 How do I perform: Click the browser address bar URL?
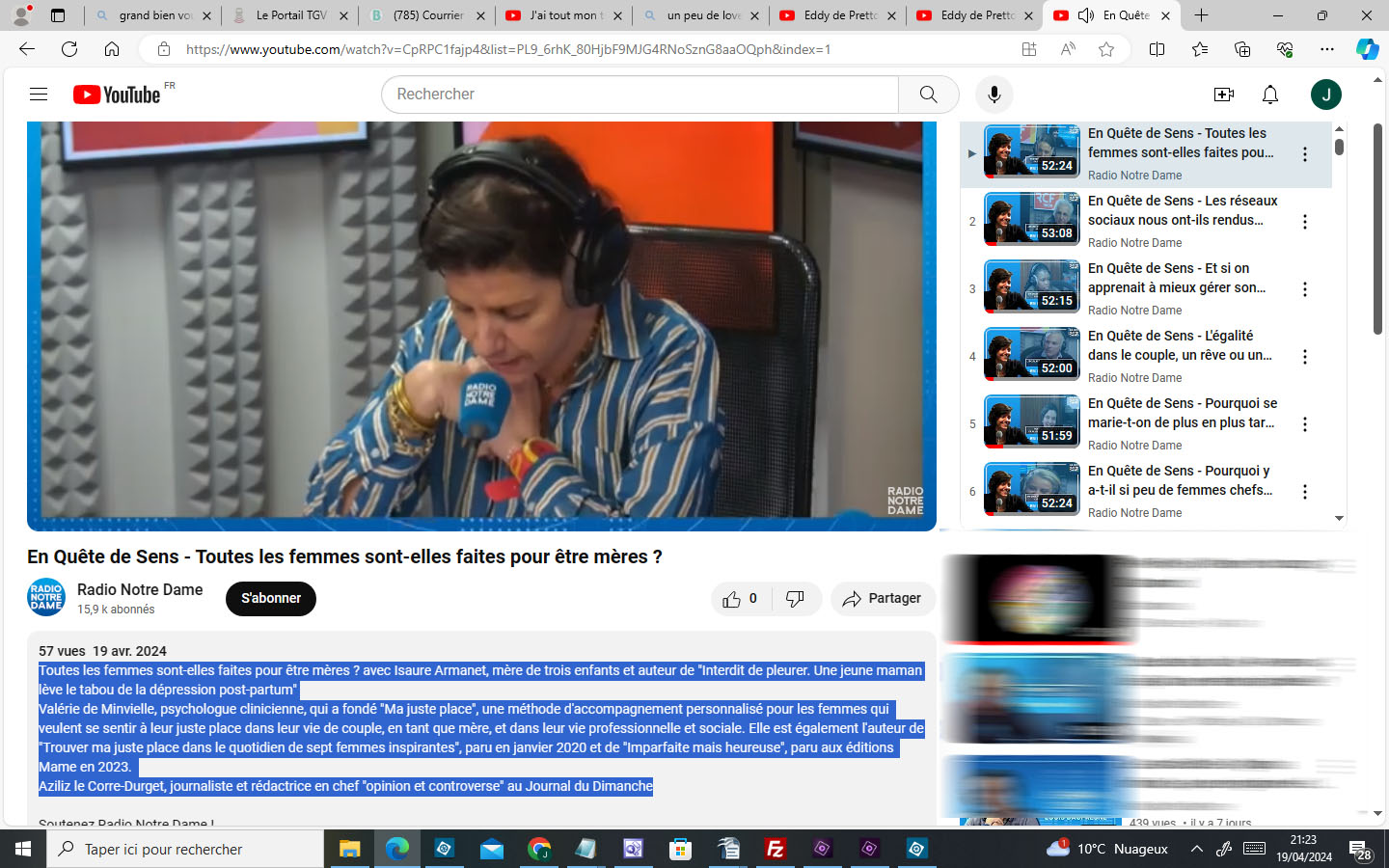click(507, 49)
